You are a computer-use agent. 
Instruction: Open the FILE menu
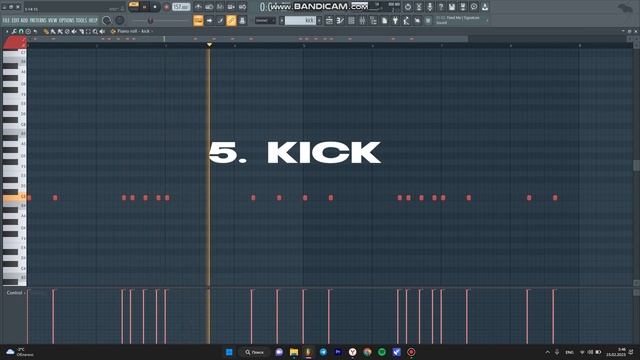tap(6, 20)
